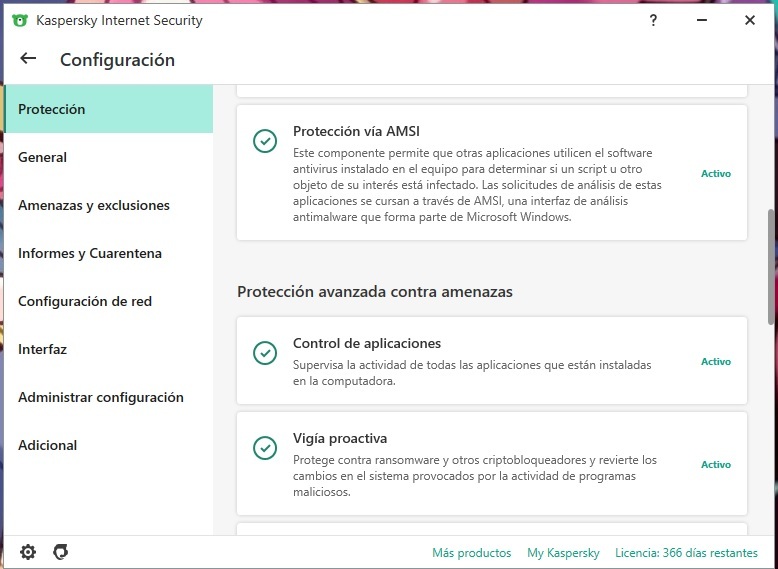This screenshot has width=778, height=569.
Task: Open Protección vía AMSI settings title
Action: 356,131
